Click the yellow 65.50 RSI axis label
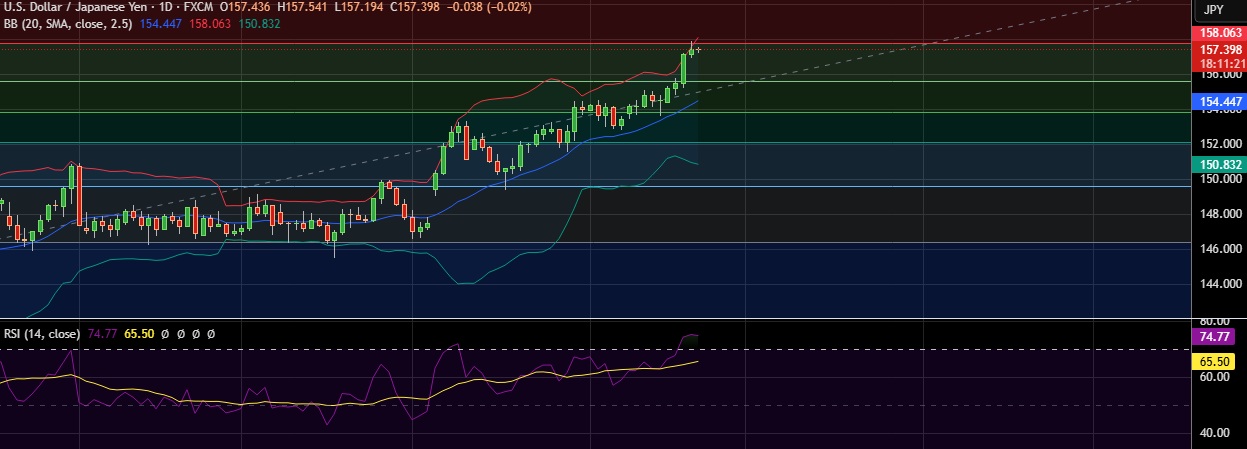Viewport: 1247px width, 449px height. 1220,361
